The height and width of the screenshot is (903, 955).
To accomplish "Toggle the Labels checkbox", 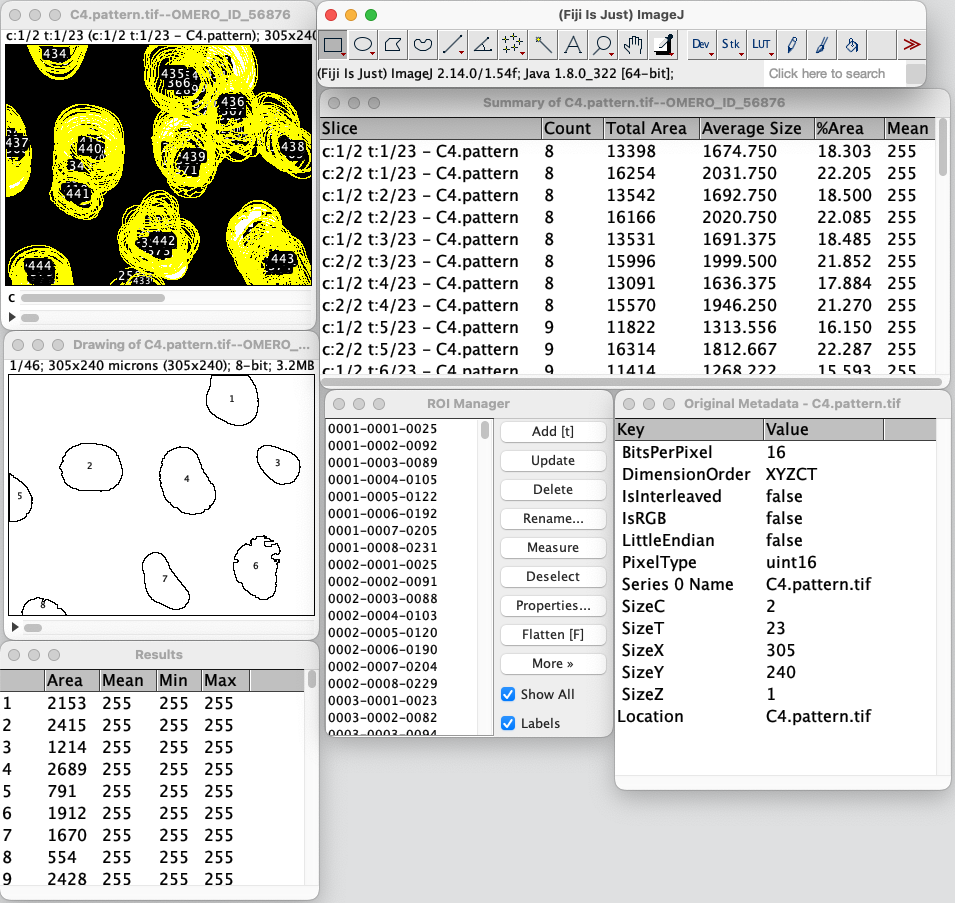I will pos(508,723).
